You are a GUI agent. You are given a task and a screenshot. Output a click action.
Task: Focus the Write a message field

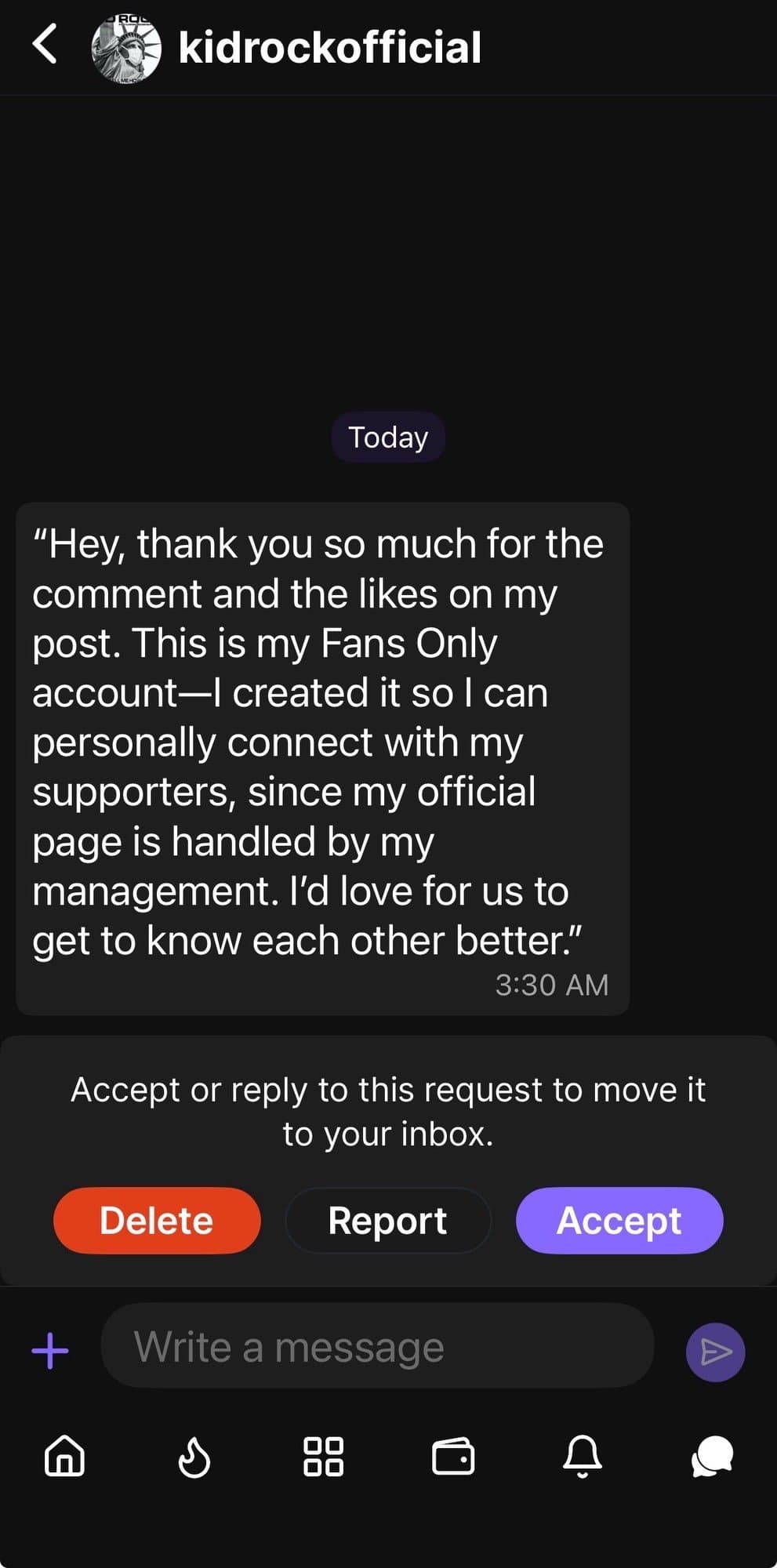376,1347
